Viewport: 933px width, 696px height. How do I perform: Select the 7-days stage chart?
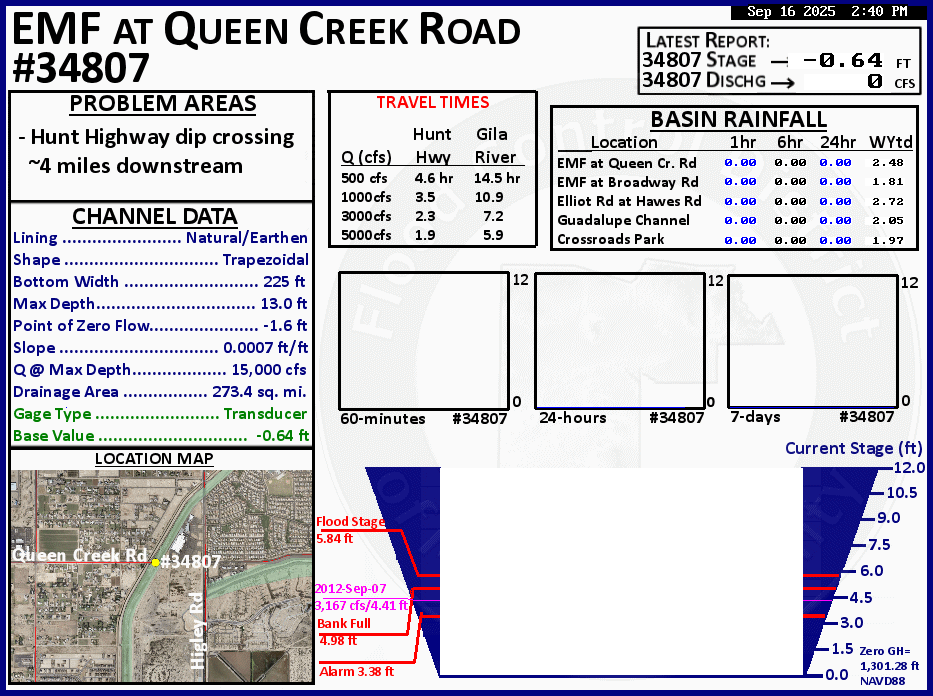[x=813, y=341]
